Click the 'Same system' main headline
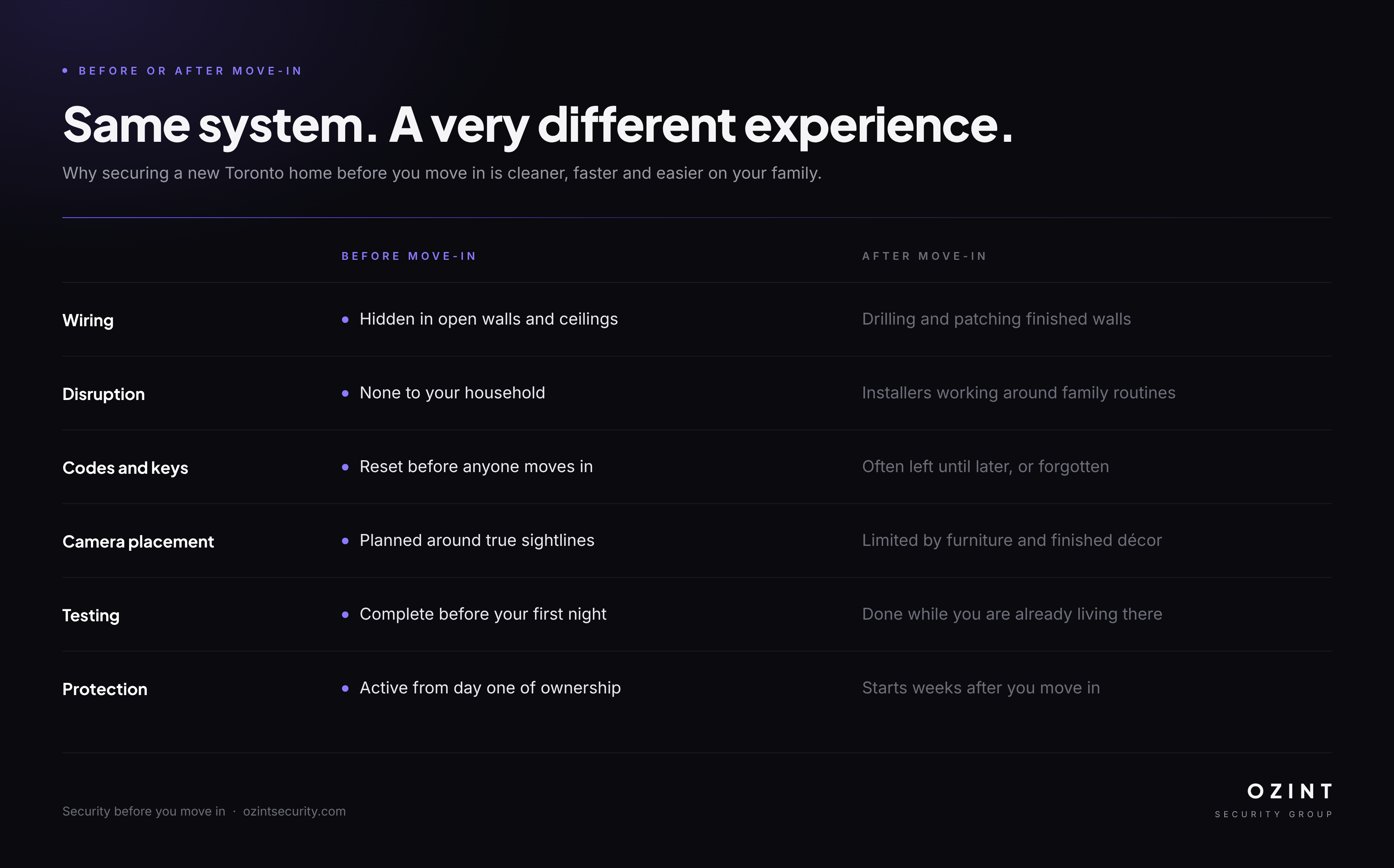This screenshot has width=1394, height=868. click(538, 125)
